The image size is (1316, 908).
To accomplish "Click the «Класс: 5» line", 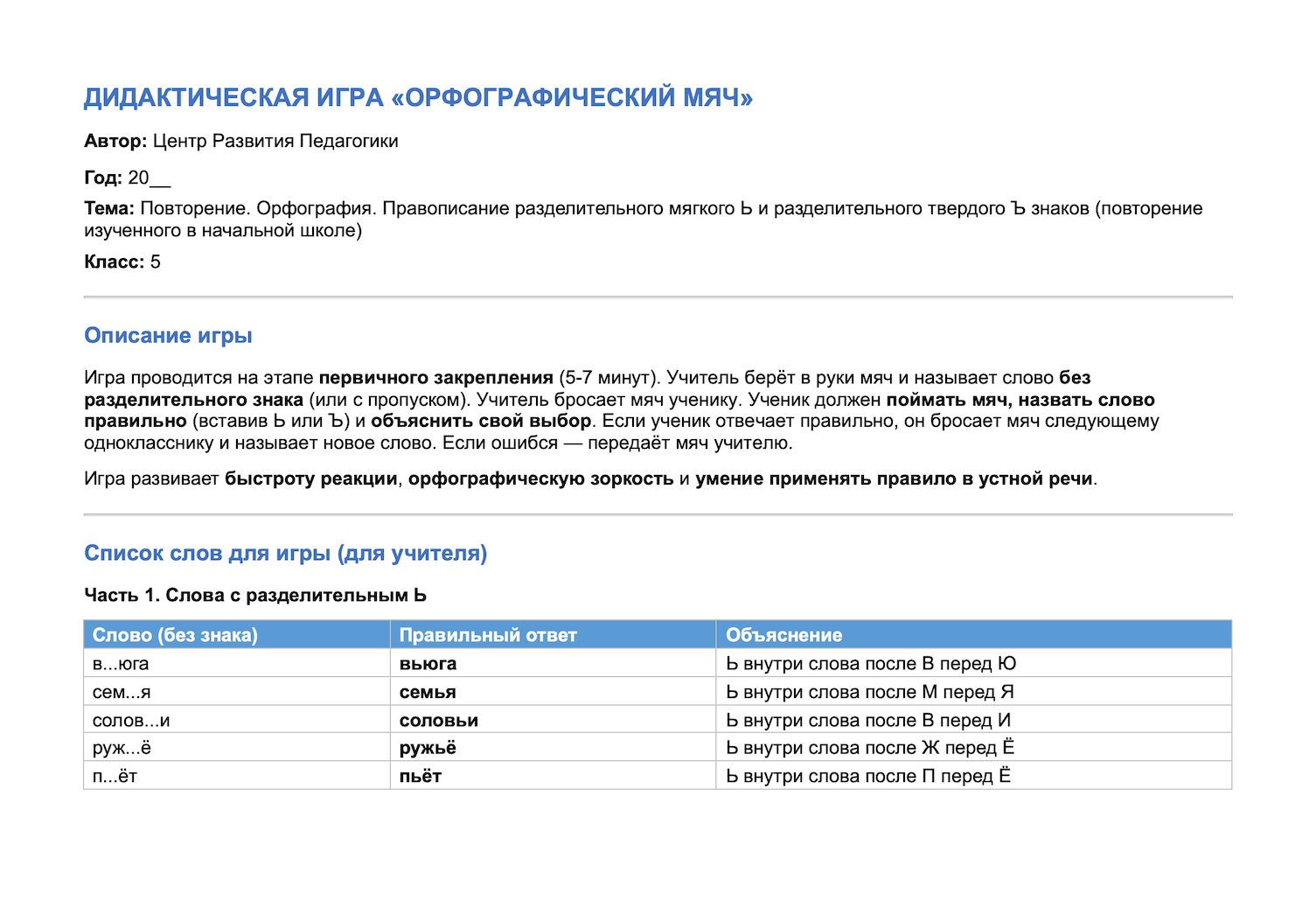I will pos(122,262).
